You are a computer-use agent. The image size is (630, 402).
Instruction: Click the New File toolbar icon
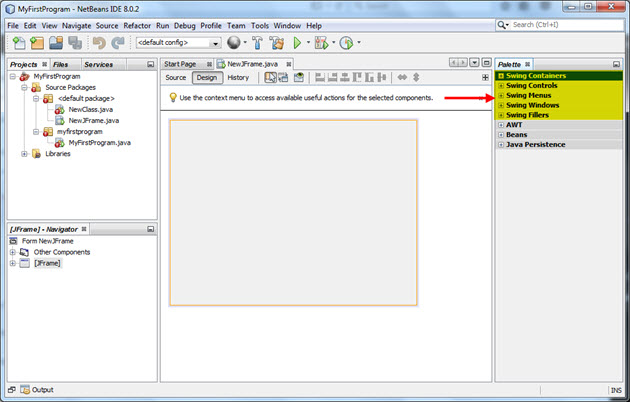coord(19,43)
